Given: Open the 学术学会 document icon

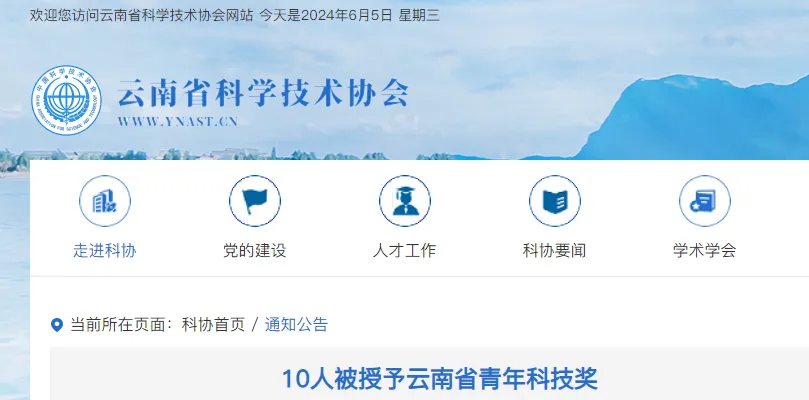Looking at the screenshot, I should (x=705, y=201).
